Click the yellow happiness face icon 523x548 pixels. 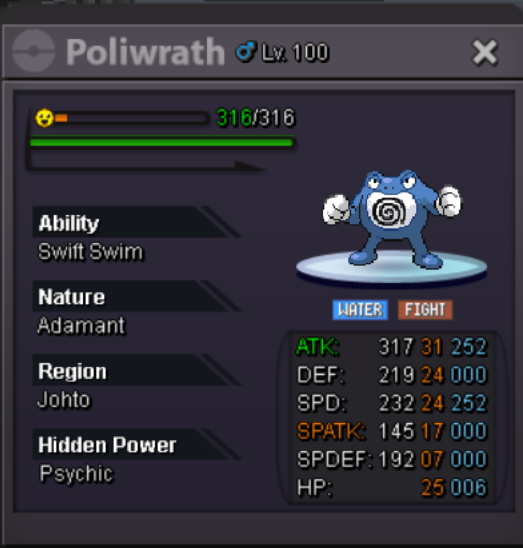(44, 118)
